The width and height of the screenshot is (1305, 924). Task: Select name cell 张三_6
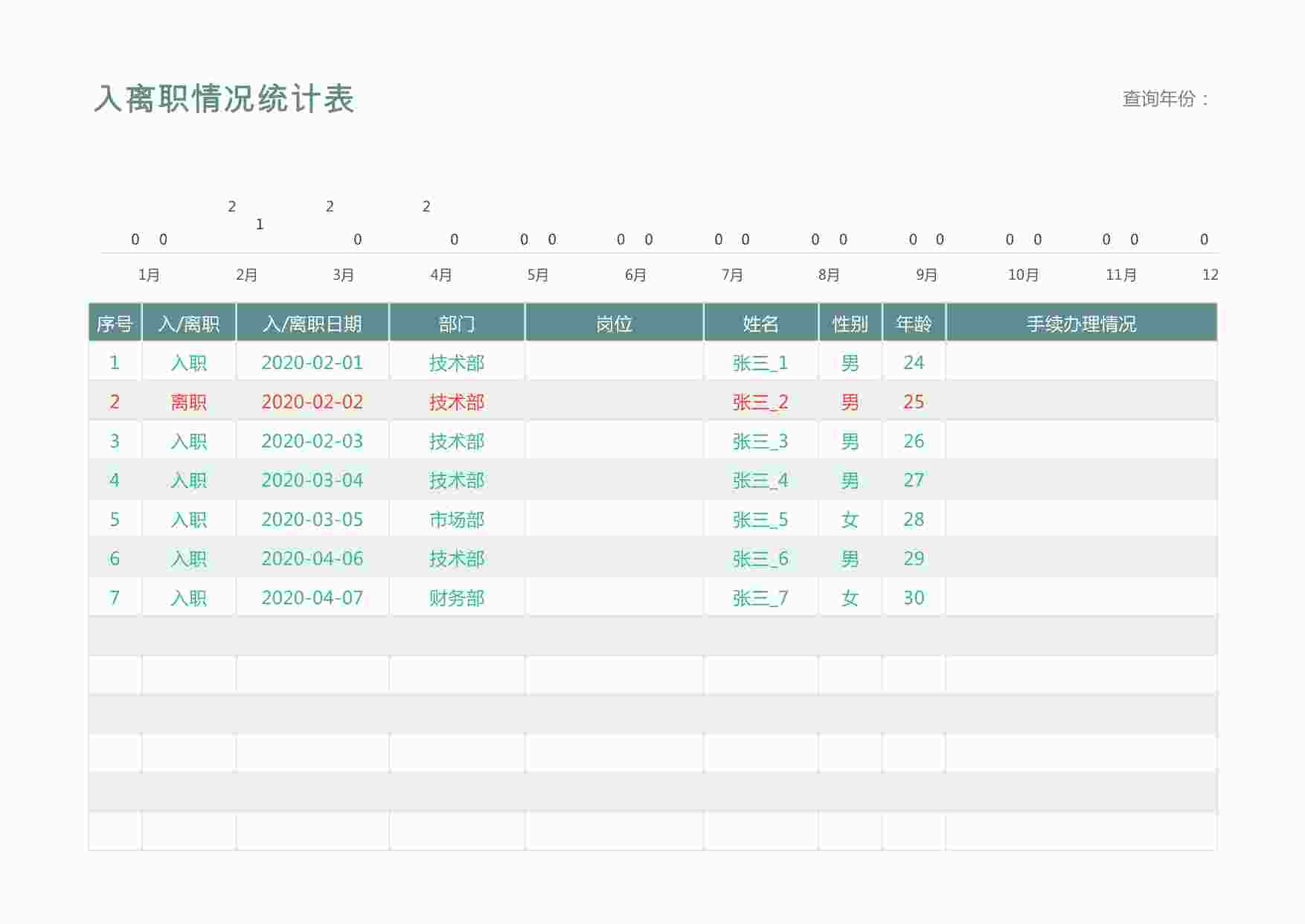pos(760,559)
